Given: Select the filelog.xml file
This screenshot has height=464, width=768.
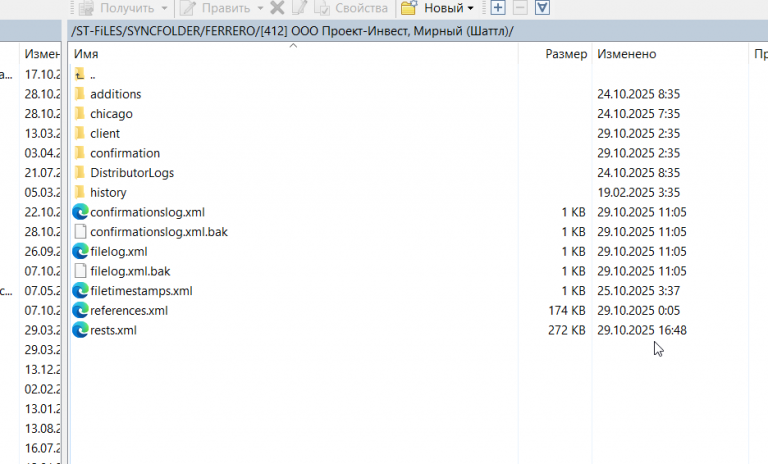Looking at the screenshot, I should (110, 251).
